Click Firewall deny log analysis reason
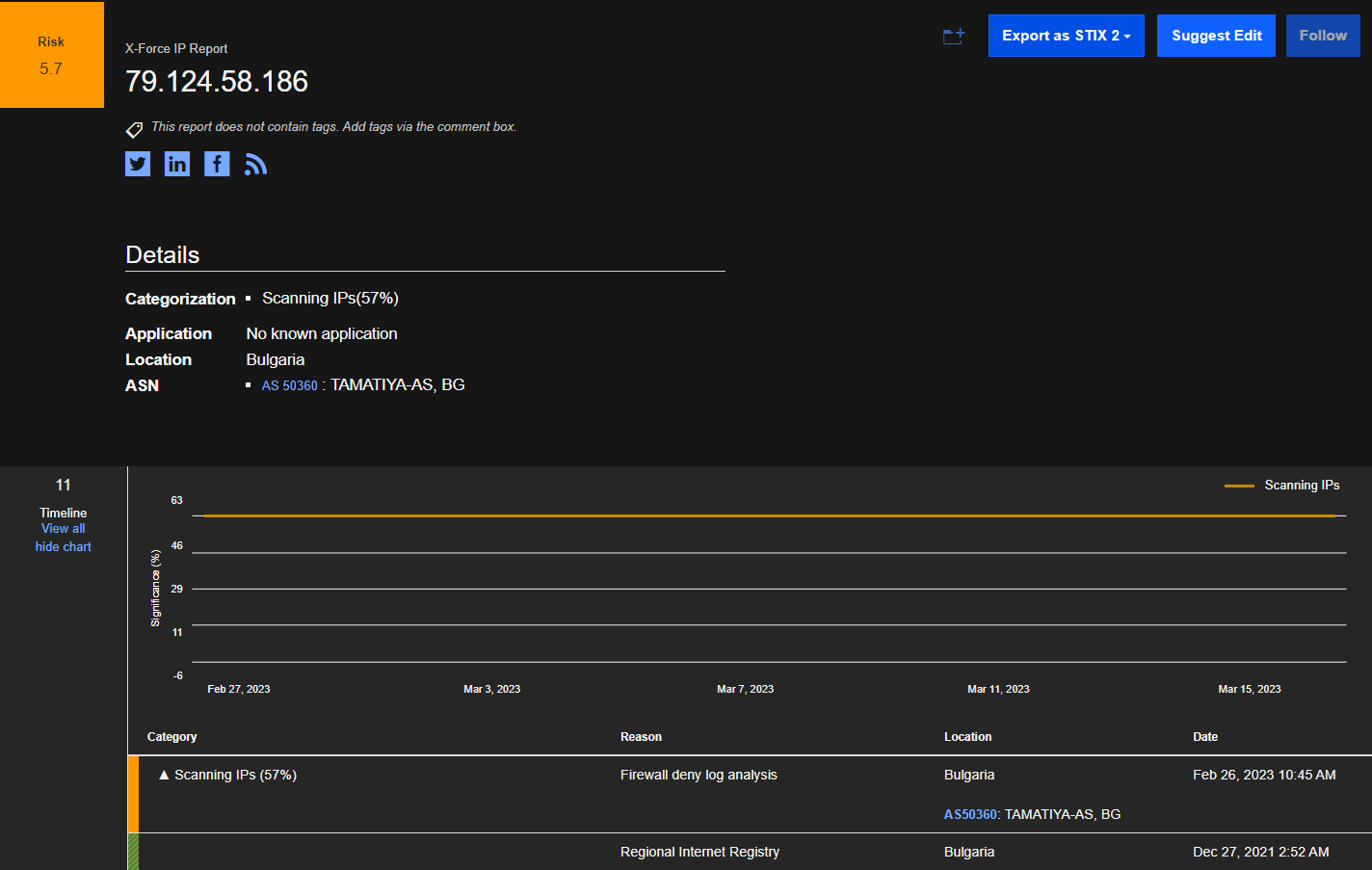This screenshot has height=870, width=1372. tap(699, 775)
